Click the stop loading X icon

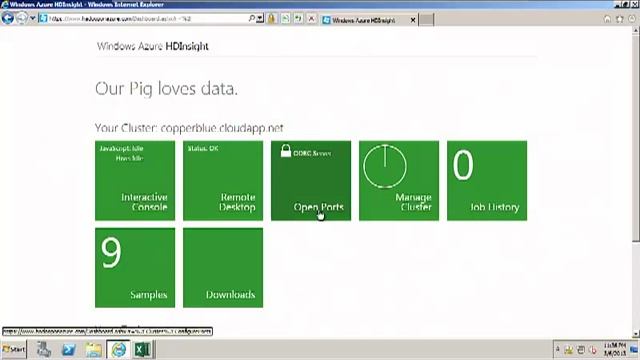(311, 18)
